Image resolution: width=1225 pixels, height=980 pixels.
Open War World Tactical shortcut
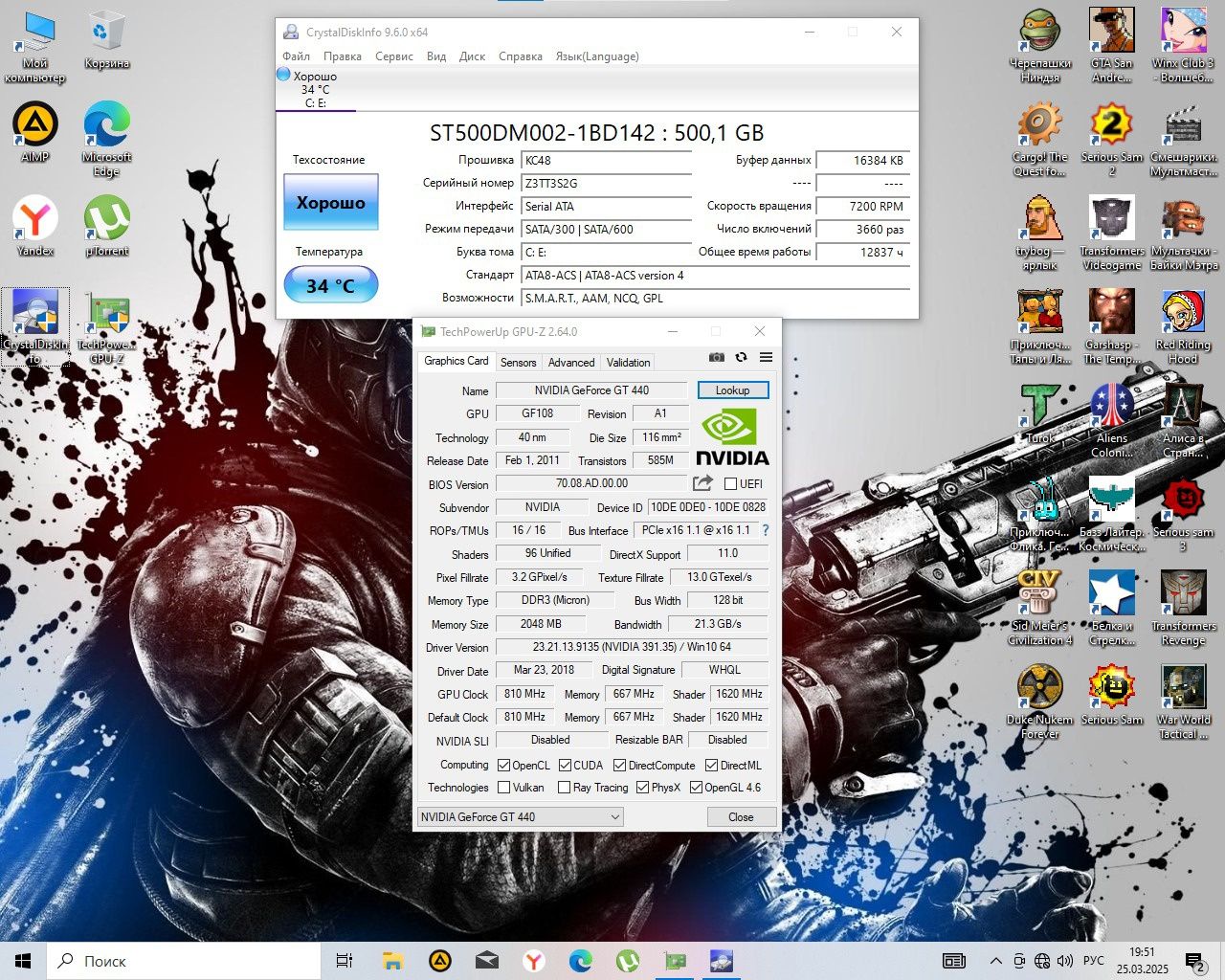[1184, 702]
